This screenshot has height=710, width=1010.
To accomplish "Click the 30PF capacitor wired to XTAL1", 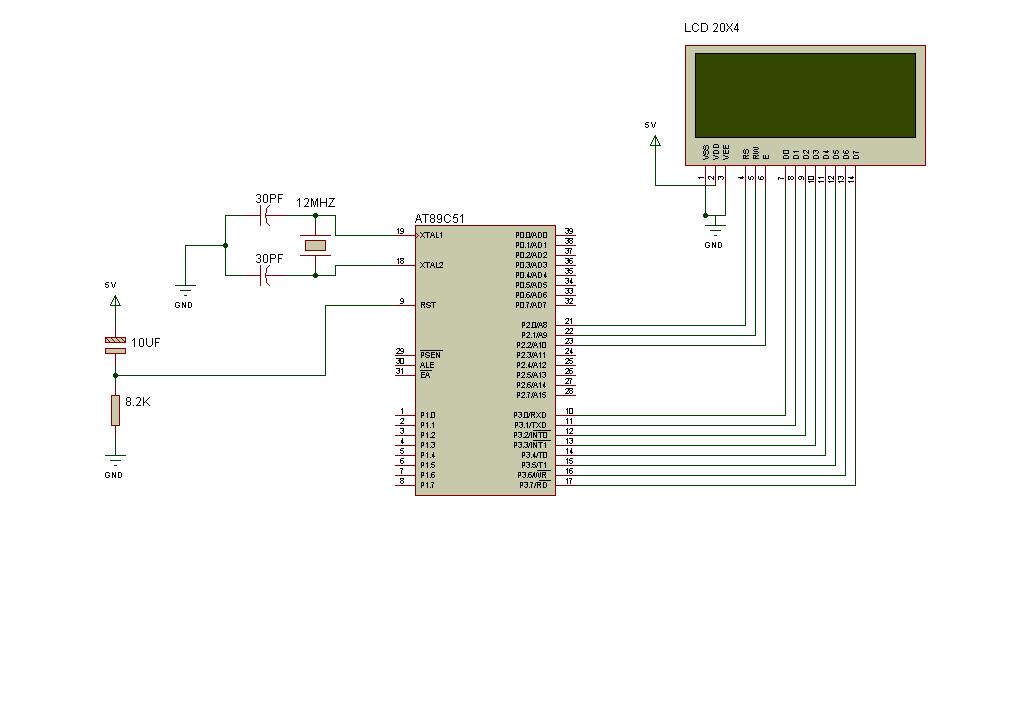I will tap(265, 216).
